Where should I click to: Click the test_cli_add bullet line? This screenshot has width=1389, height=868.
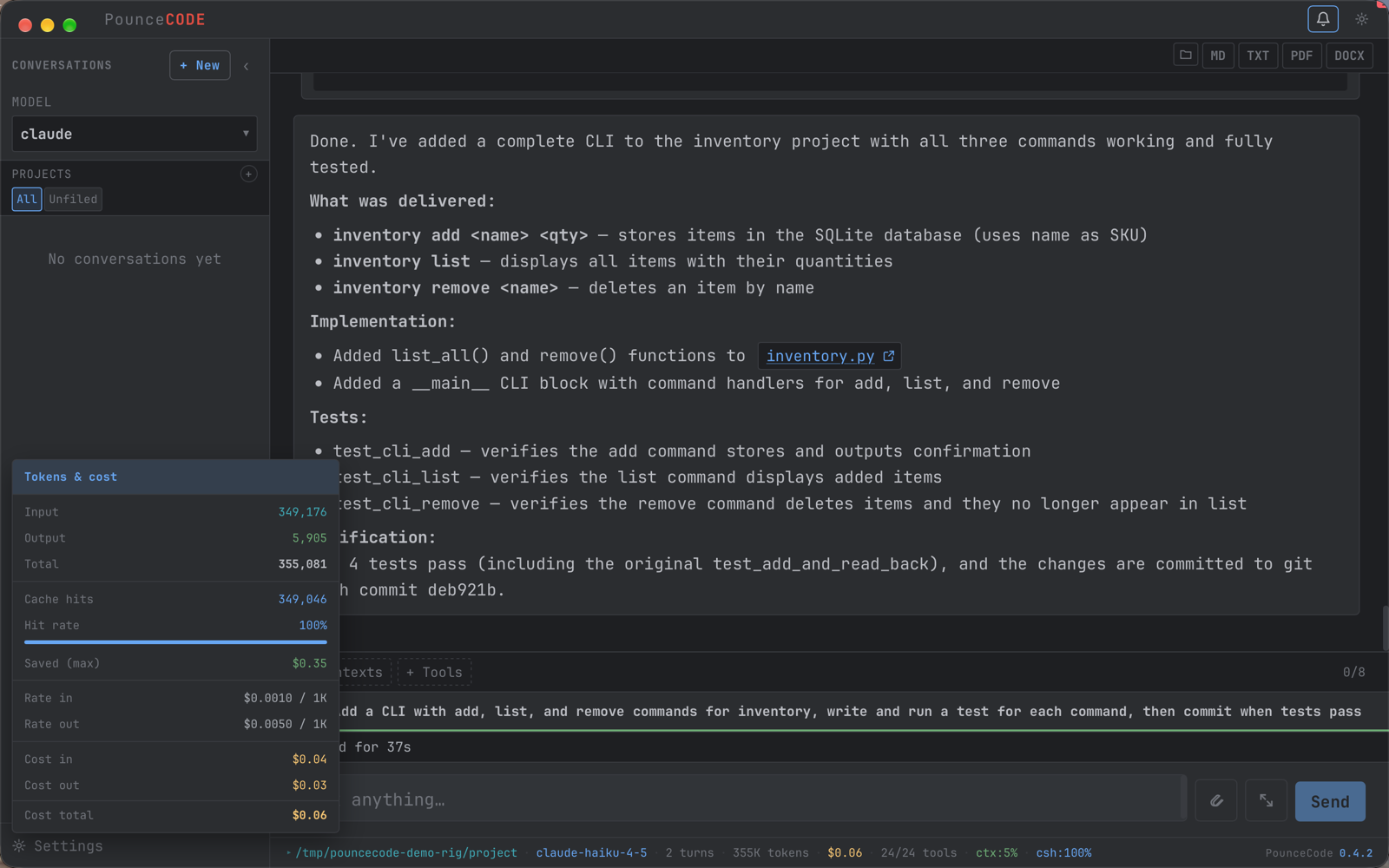(681, 451)
